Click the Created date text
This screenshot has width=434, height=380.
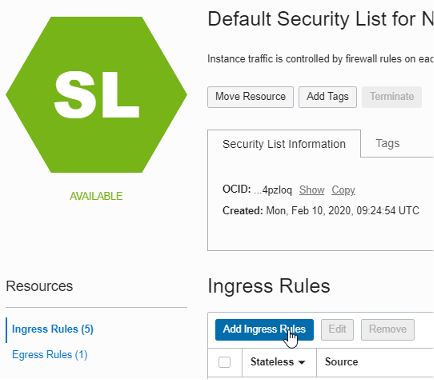[321, 211]
